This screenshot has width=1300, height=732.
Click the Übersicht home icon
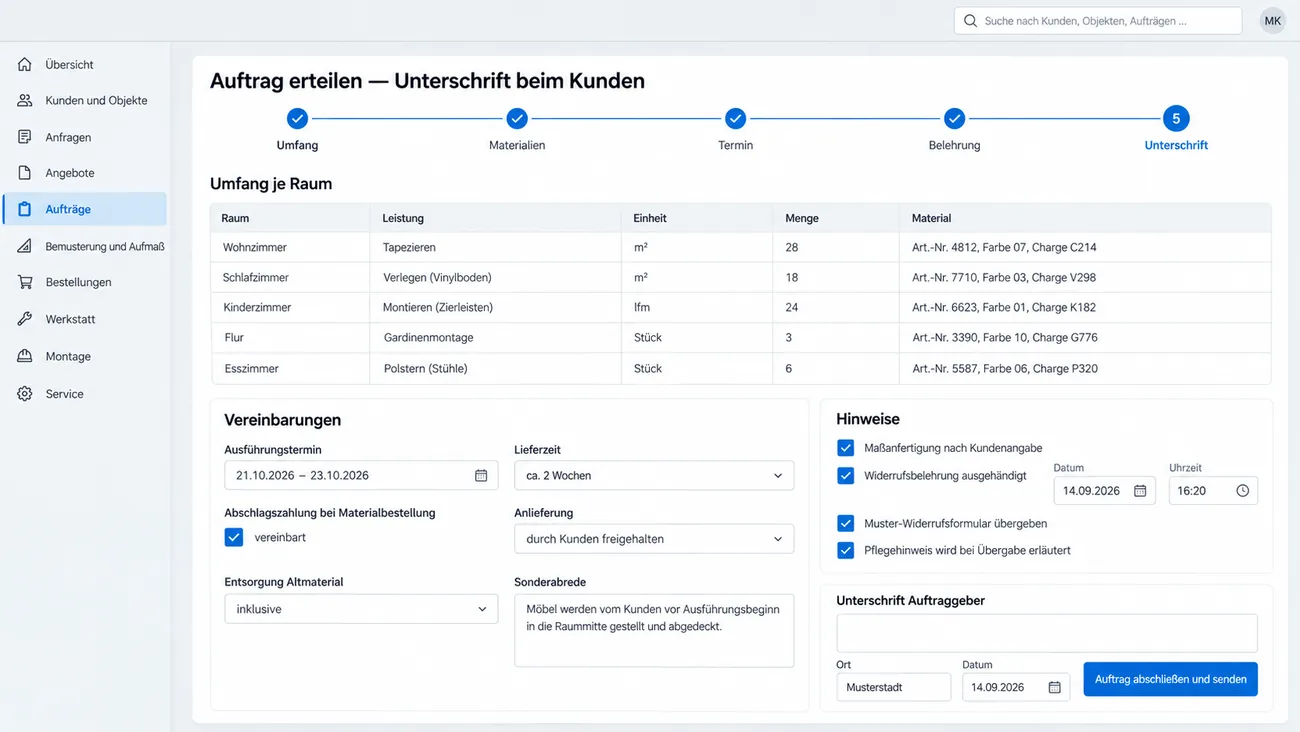(x=25, y=64)
